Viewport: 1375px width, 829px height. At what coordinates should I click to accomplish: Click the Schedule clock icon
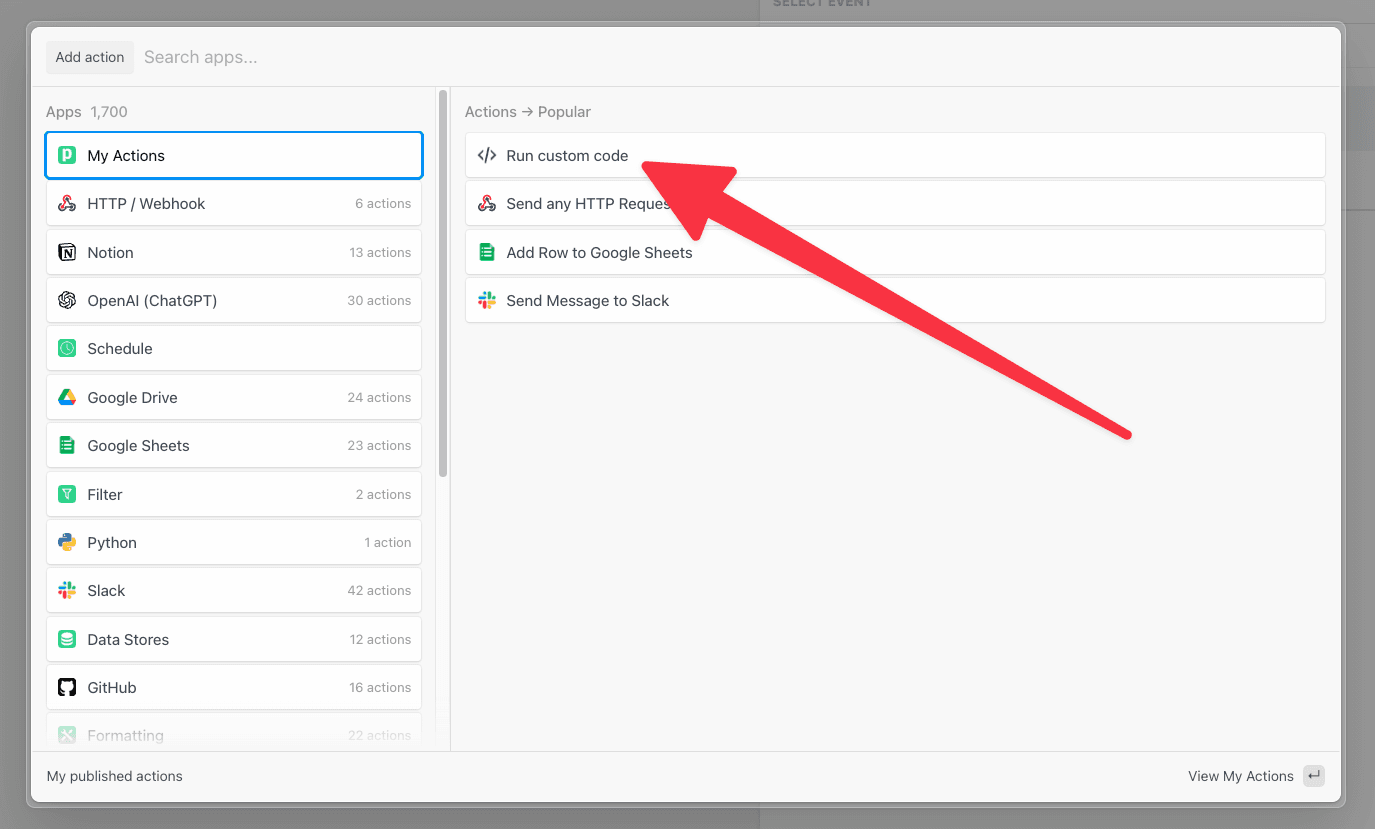(67, 348)
